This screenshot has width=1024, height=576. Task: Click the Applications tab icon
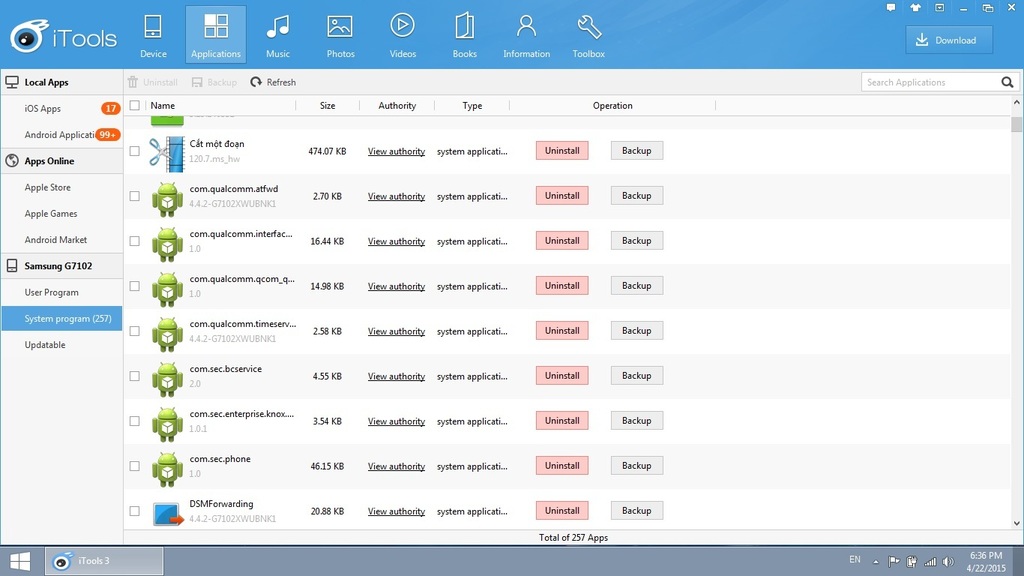click(216, 27)
